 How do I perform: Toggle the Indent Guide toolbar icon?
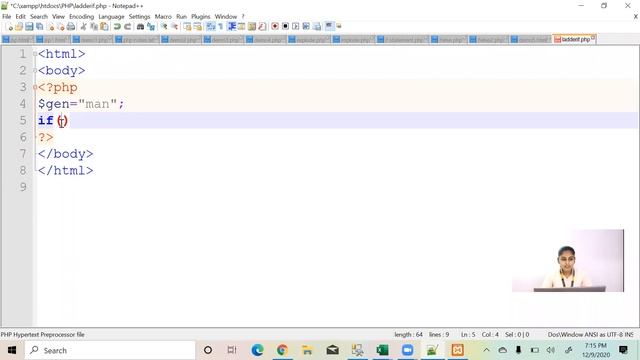[231, 27]
